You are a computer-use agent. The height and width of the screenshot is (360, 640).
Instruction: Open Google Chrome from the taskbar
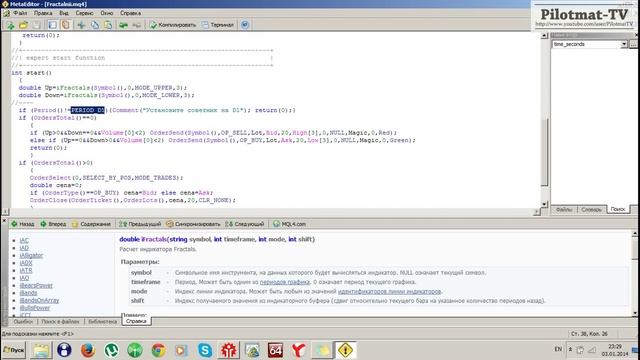[x=158, y=350]
